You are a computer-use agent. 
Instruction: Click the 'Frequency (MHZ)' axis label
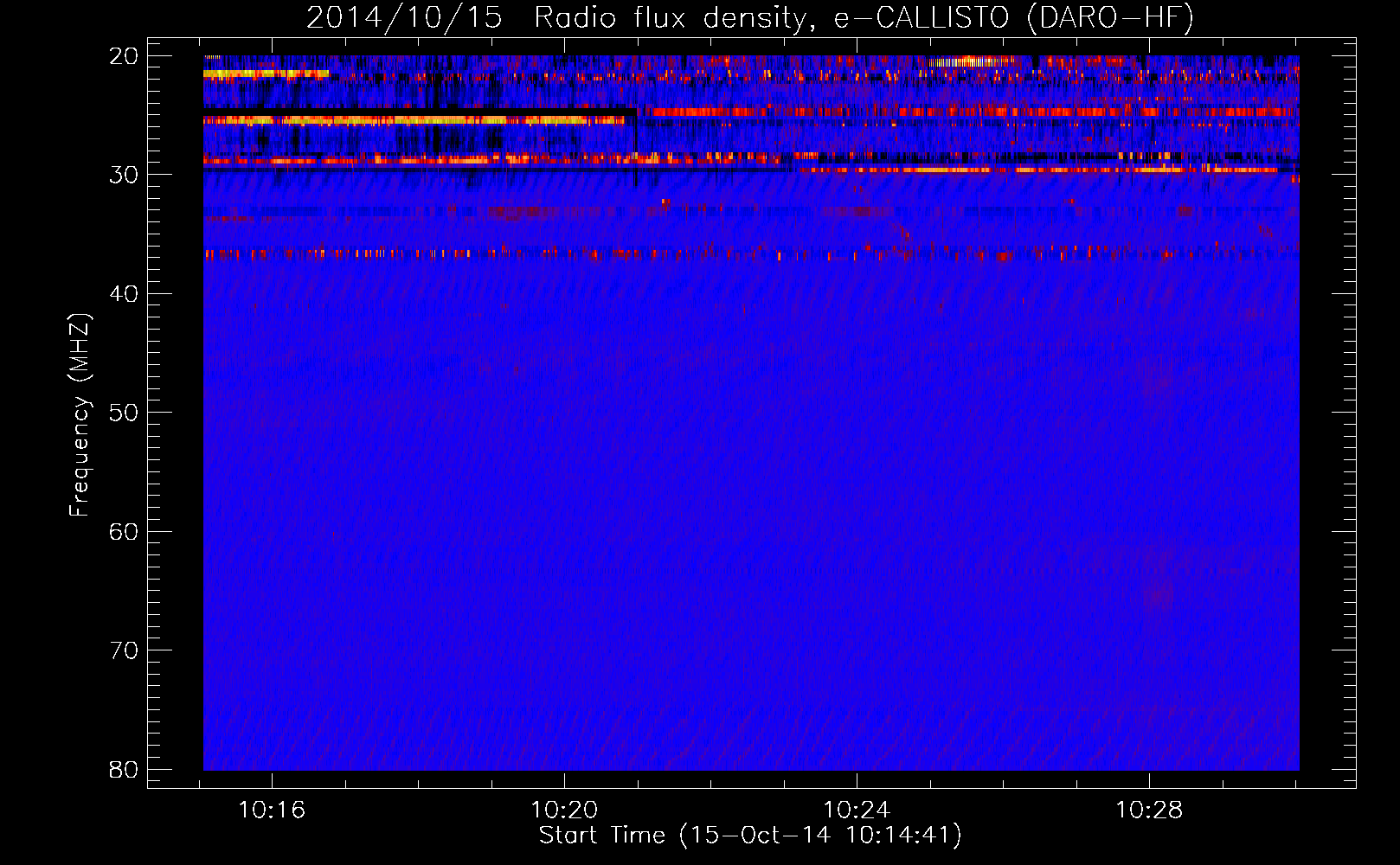pyautogui.click(x=80, y=415)
